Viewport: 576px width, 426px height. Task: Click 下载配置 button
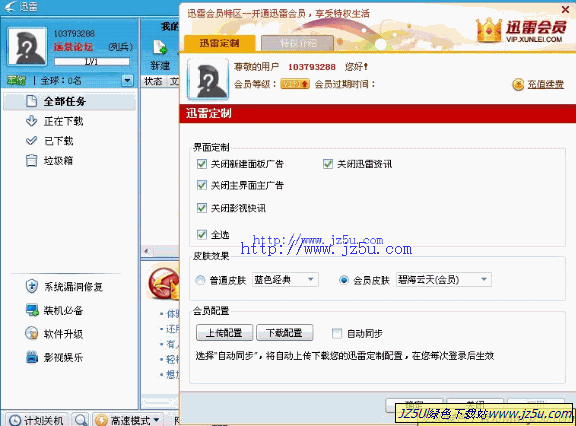[x=284, y=333]
